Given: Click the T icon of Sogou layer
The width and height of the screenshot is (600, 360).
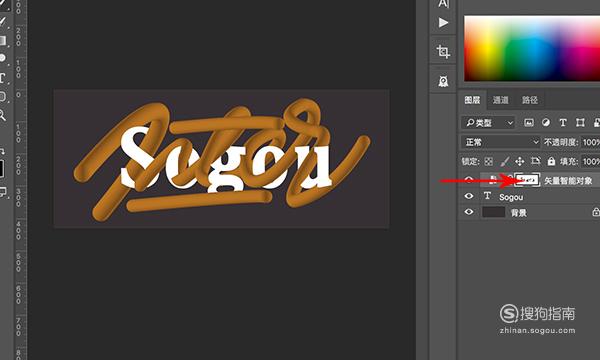Looking at the screenshot, I should pos(487,196).
